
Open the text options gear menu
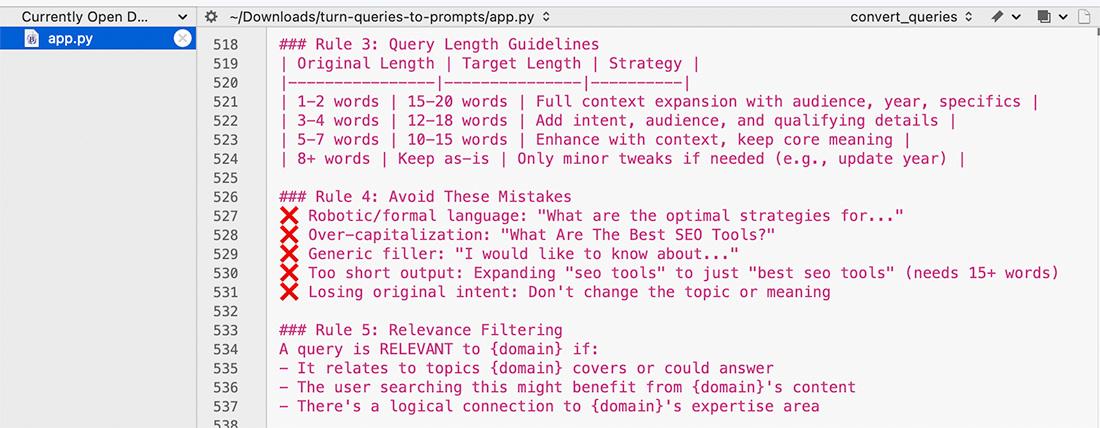(x=210, y=17)
